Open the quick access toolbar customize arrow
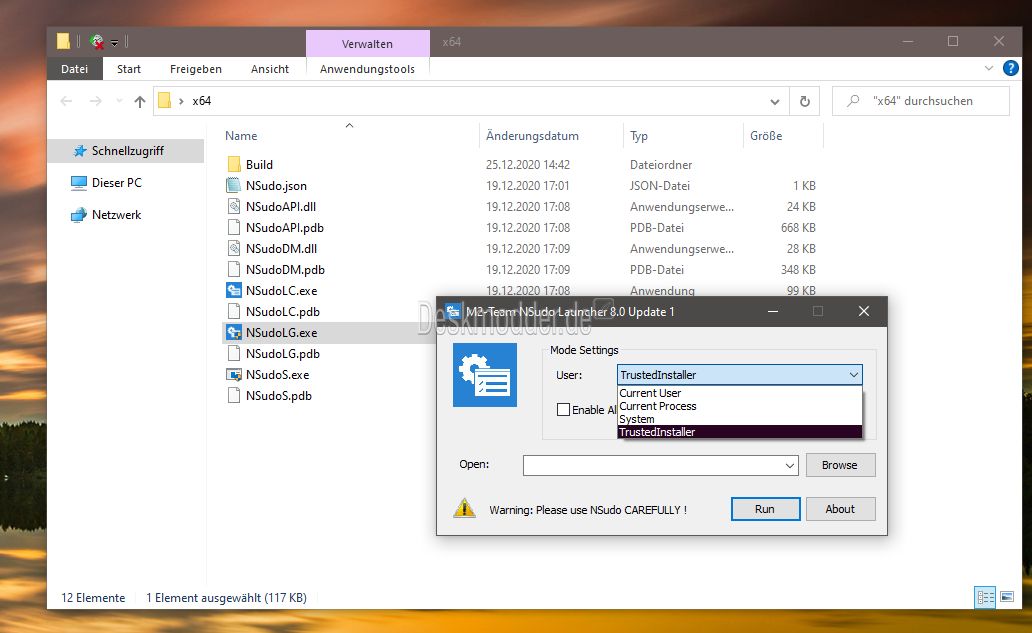Screen dimensions: 1032x633 (115, 43)
